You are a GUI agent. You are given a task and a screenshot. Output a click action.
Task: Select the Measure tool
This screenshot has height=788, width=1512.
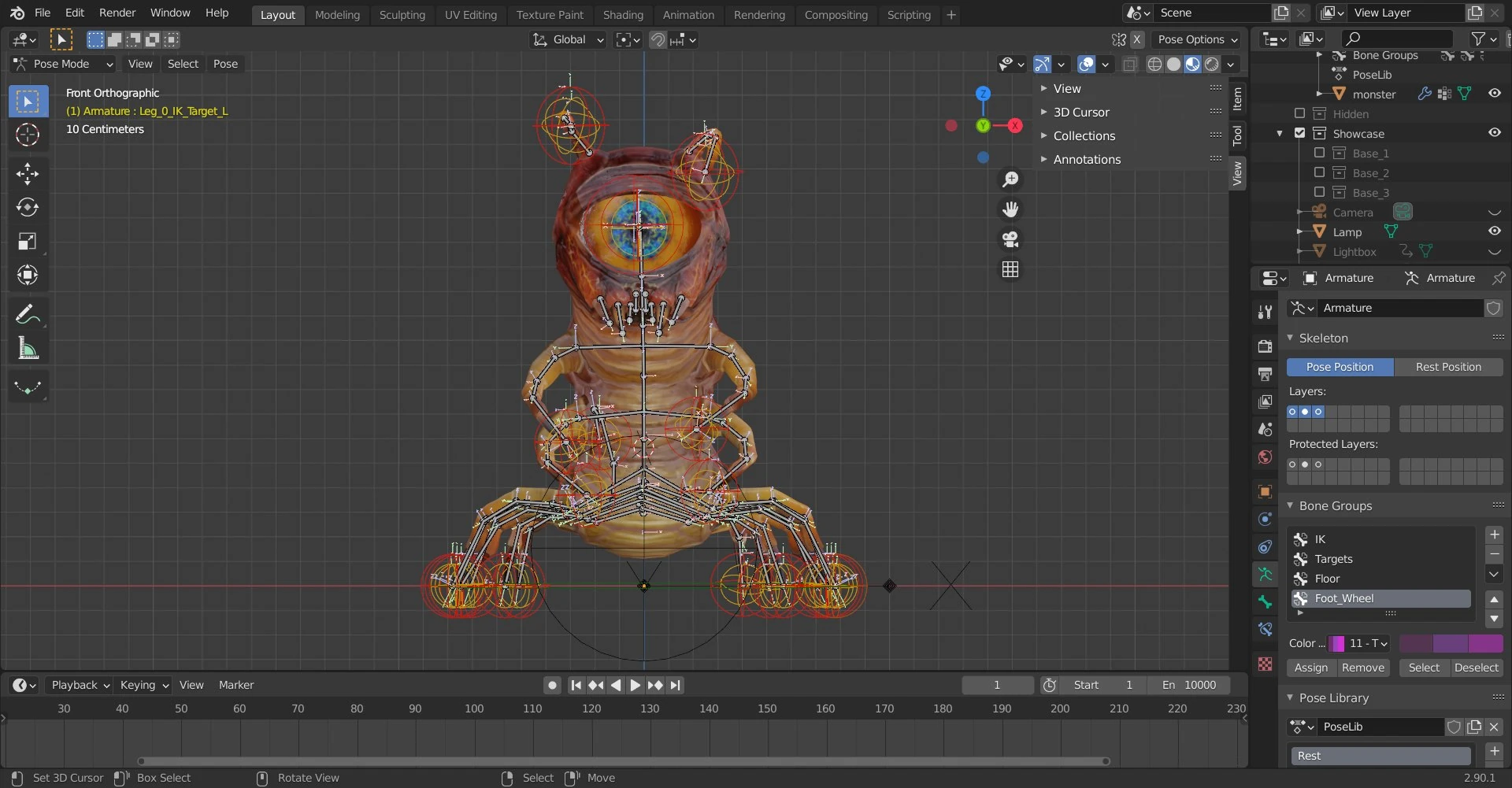(28, 348)
